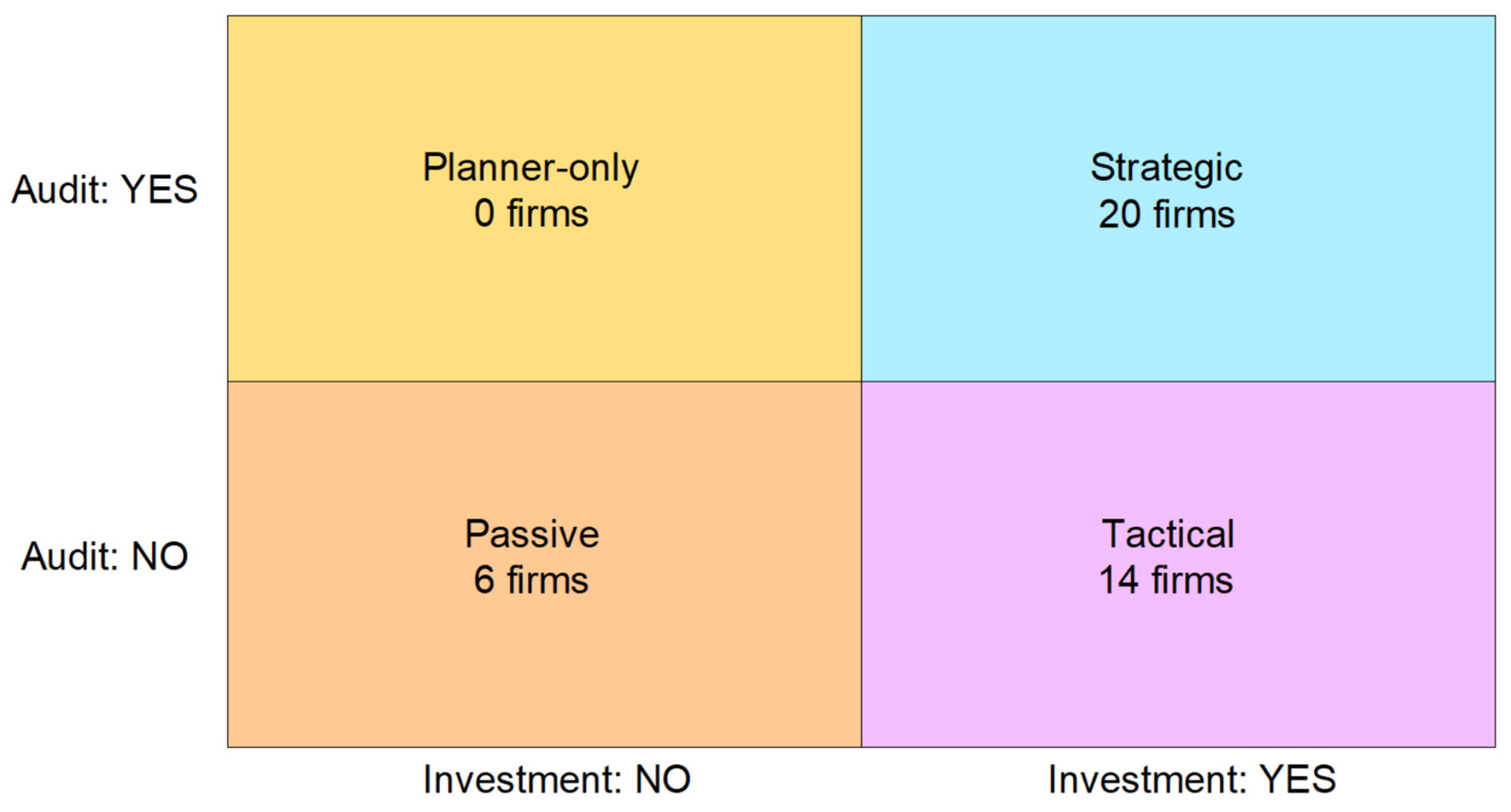Select the Tactical quadrant title

[x=1167, y=534]
